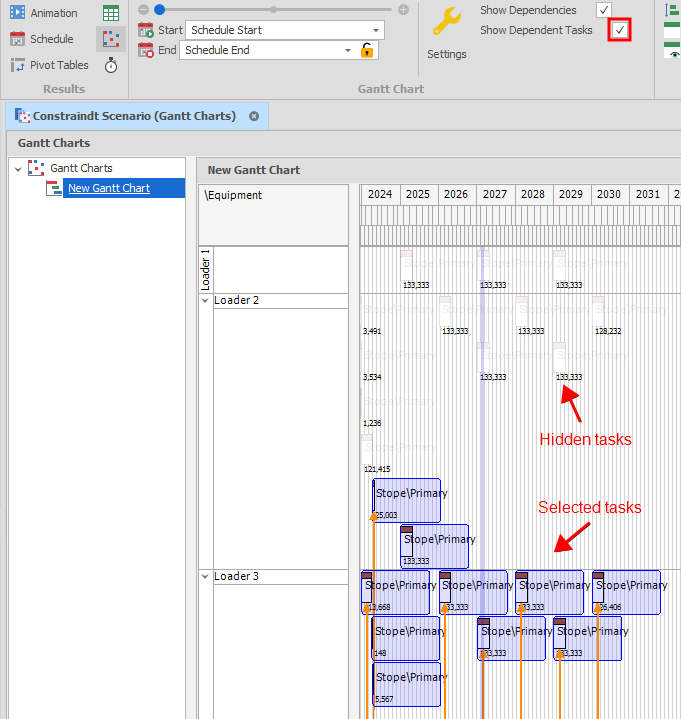The width and height of the screenshot is (681, 719).
Task: Collapse the Gantt Charts tree node
Action: pyautogui.click(x=18, y=169)
